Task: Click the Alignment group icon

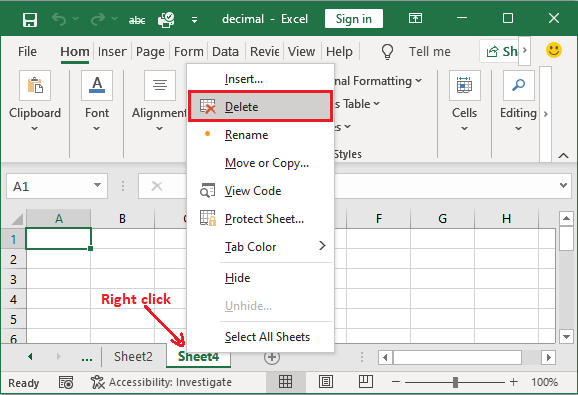Action: click(x=160, y=85)
